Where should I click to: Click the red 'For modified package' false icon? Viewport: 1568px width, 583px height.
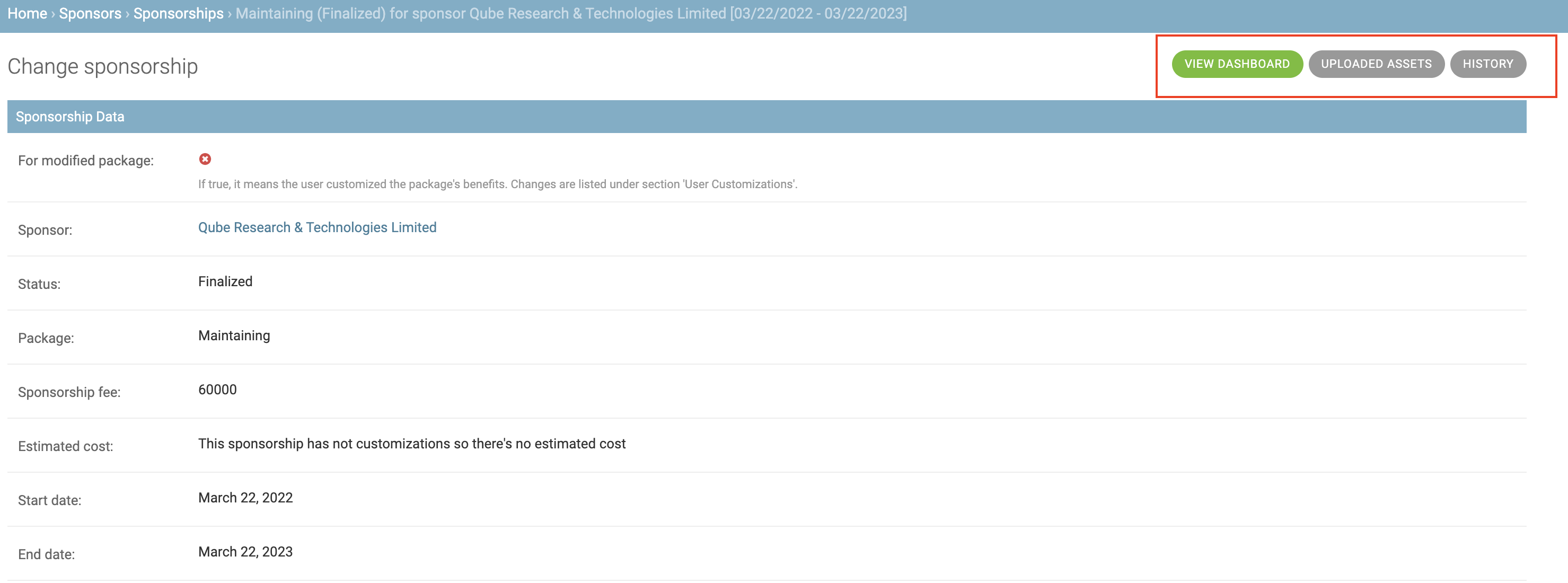pyautogui.click(x=206, y=159)
